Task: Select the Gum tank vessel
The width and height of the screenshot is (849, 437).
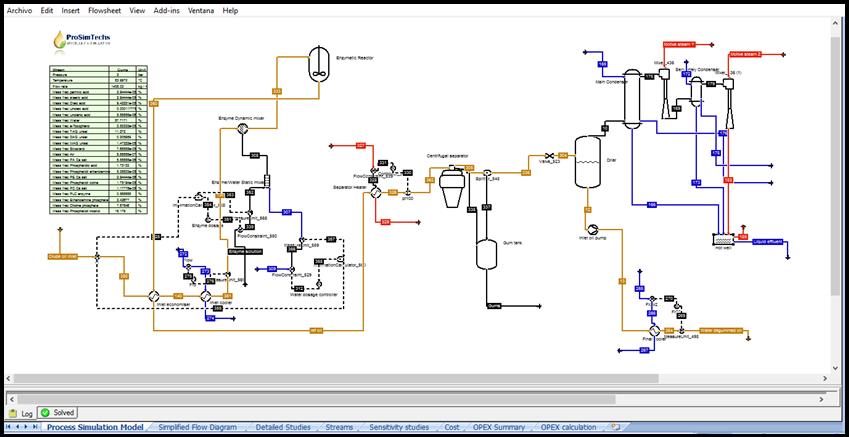Action: [x=486, y=253]
